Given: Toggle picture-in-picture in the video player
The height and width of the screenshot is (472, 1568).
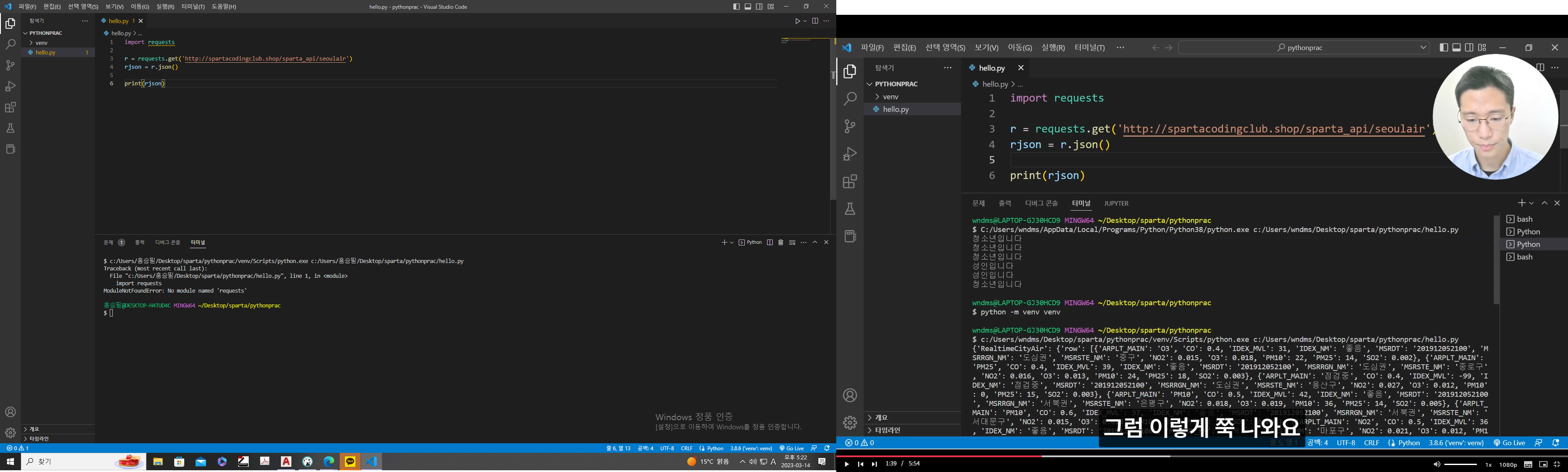Looking at the screenshot, I should tap(1543, 464).
